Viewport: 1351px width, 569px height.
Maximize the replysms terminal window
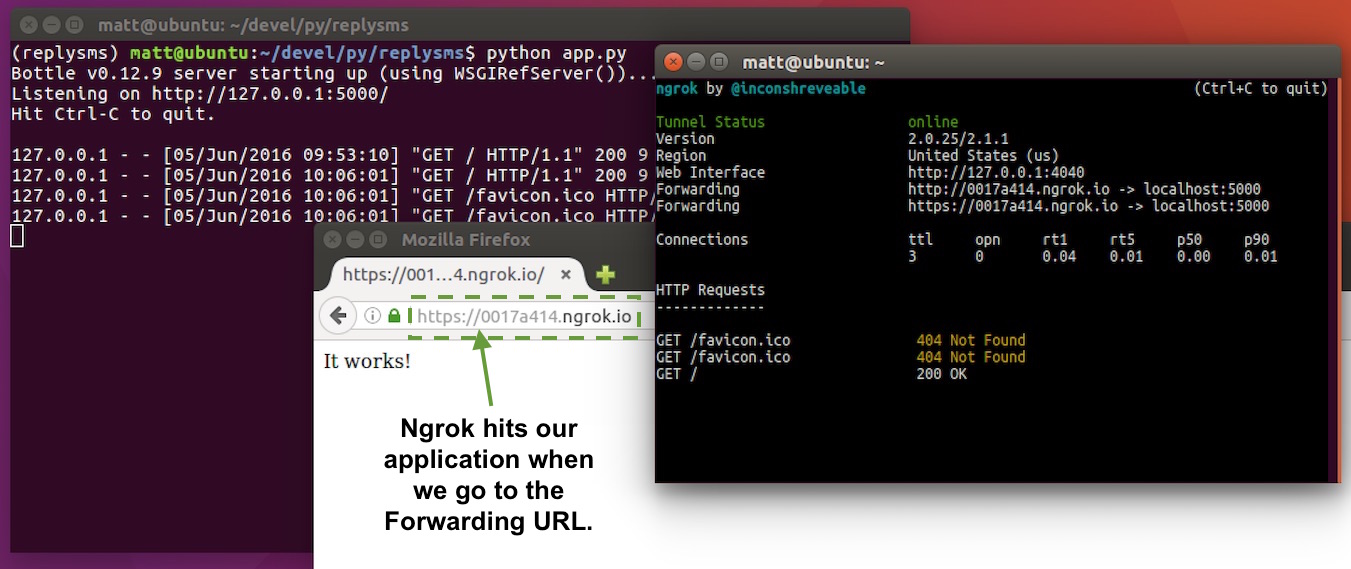click(x=73, y=25)
